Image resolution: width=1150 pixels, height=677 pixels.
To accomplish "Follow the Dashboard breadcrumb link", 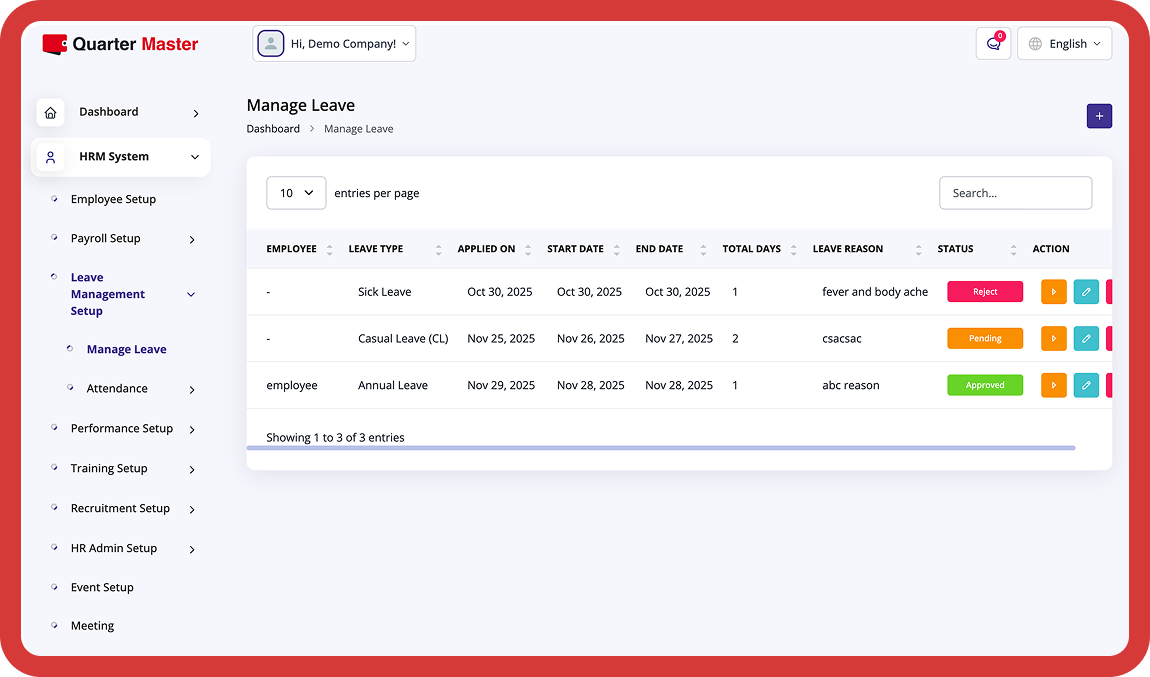I will pos(273,128).
